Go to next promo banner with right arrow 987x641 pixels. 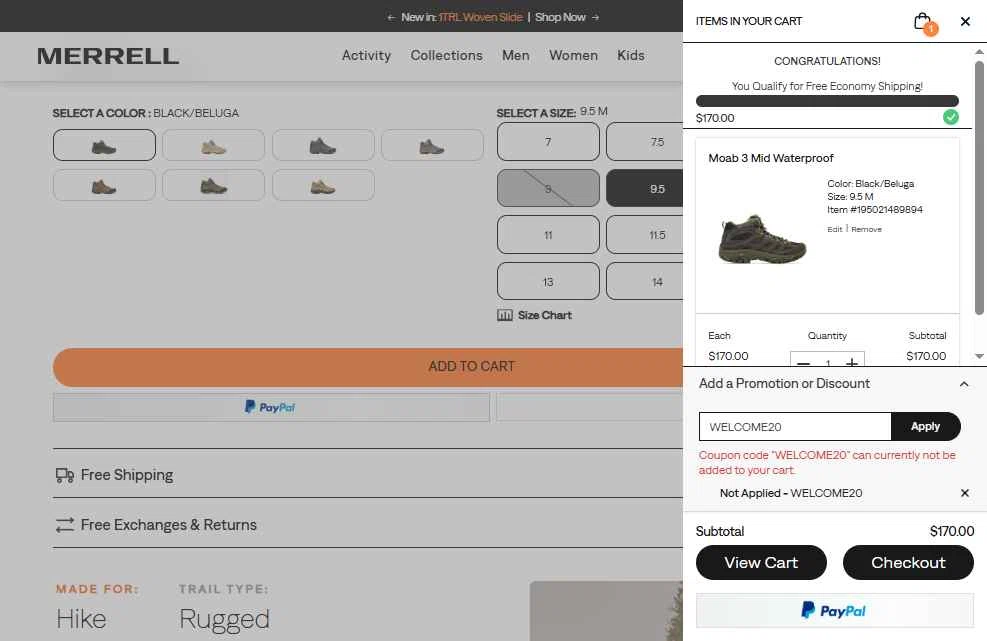pyautogui.click(x=595, y=17)
